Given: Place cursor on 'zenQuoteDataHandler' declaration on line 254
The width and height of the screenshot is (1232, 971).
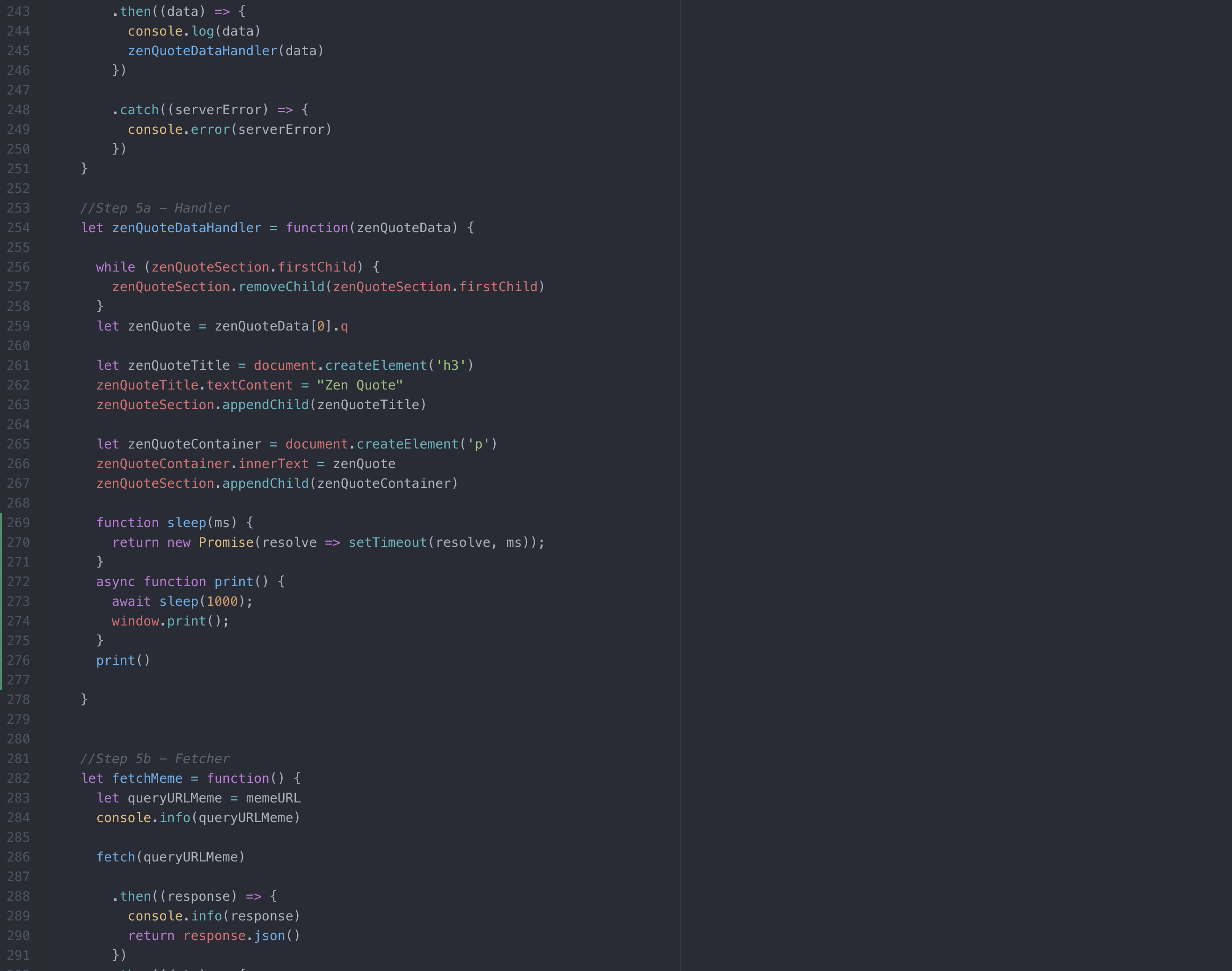Looking at the screenshot, I should (x=187, y=228).
